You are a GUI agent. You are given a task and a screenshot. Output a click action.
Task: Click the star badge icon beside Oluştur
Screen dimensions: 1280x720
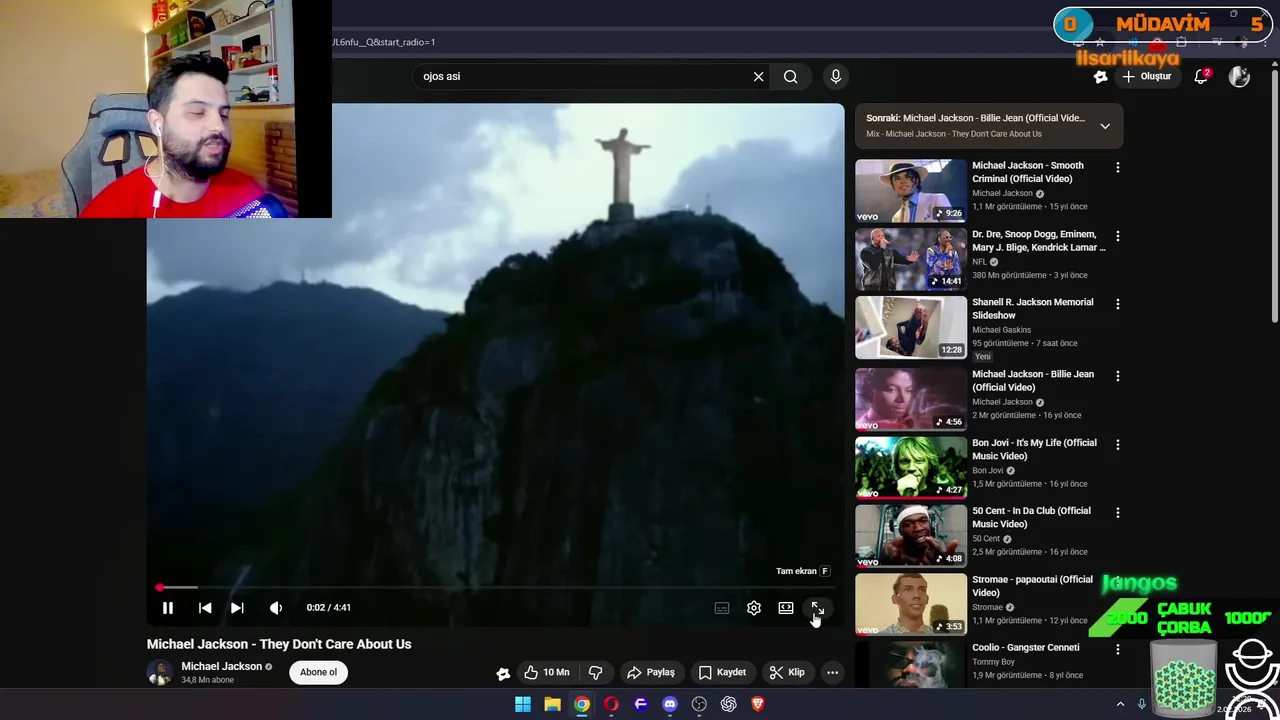[1101, 77]
